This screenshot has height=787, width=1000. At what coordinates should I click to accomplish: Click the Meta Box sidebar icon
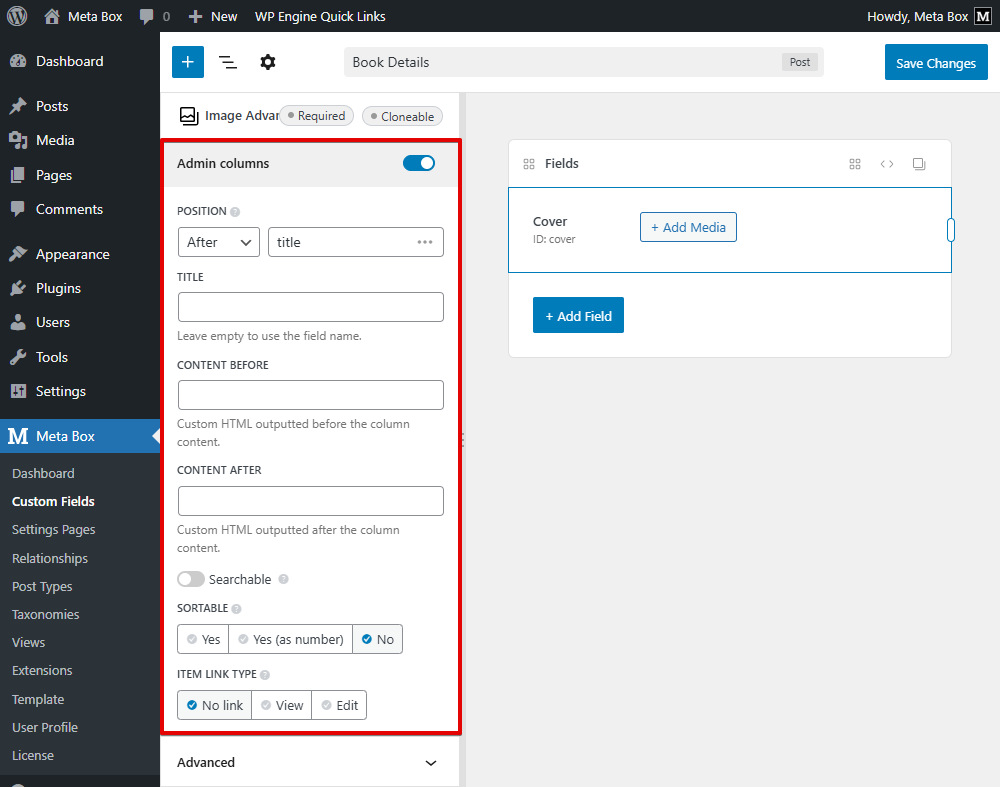tap(17, 436)
